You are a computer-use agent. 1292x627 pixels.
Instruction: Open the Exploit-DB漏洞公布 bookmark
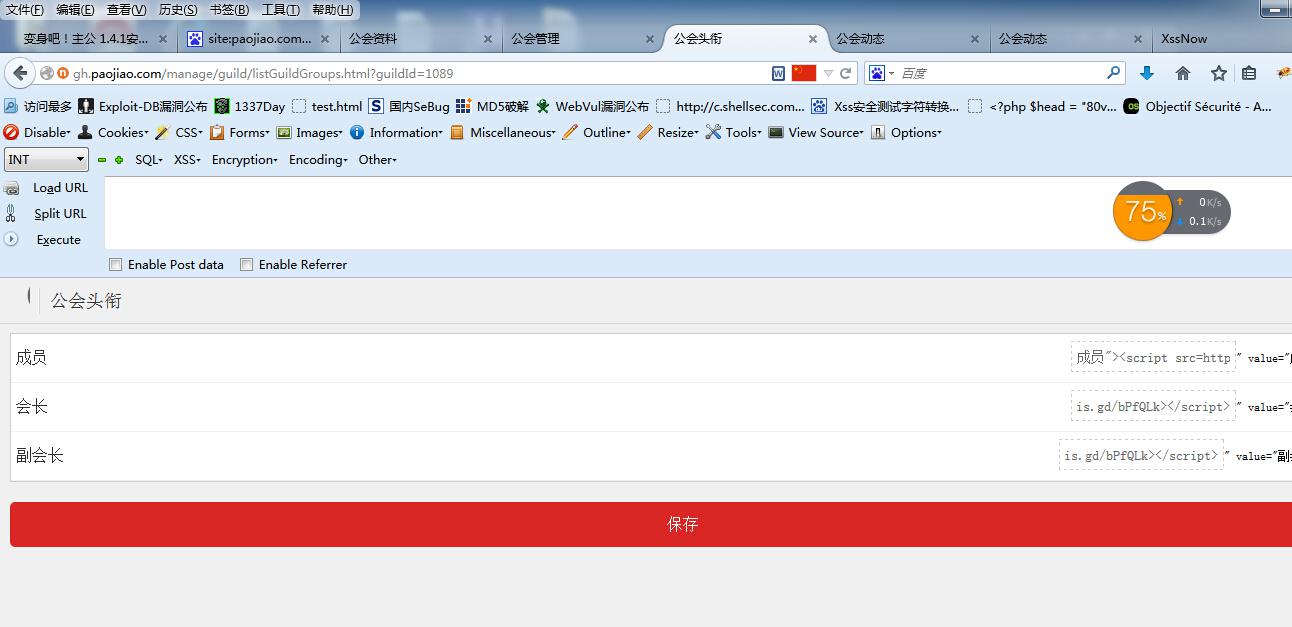(143, 106)
